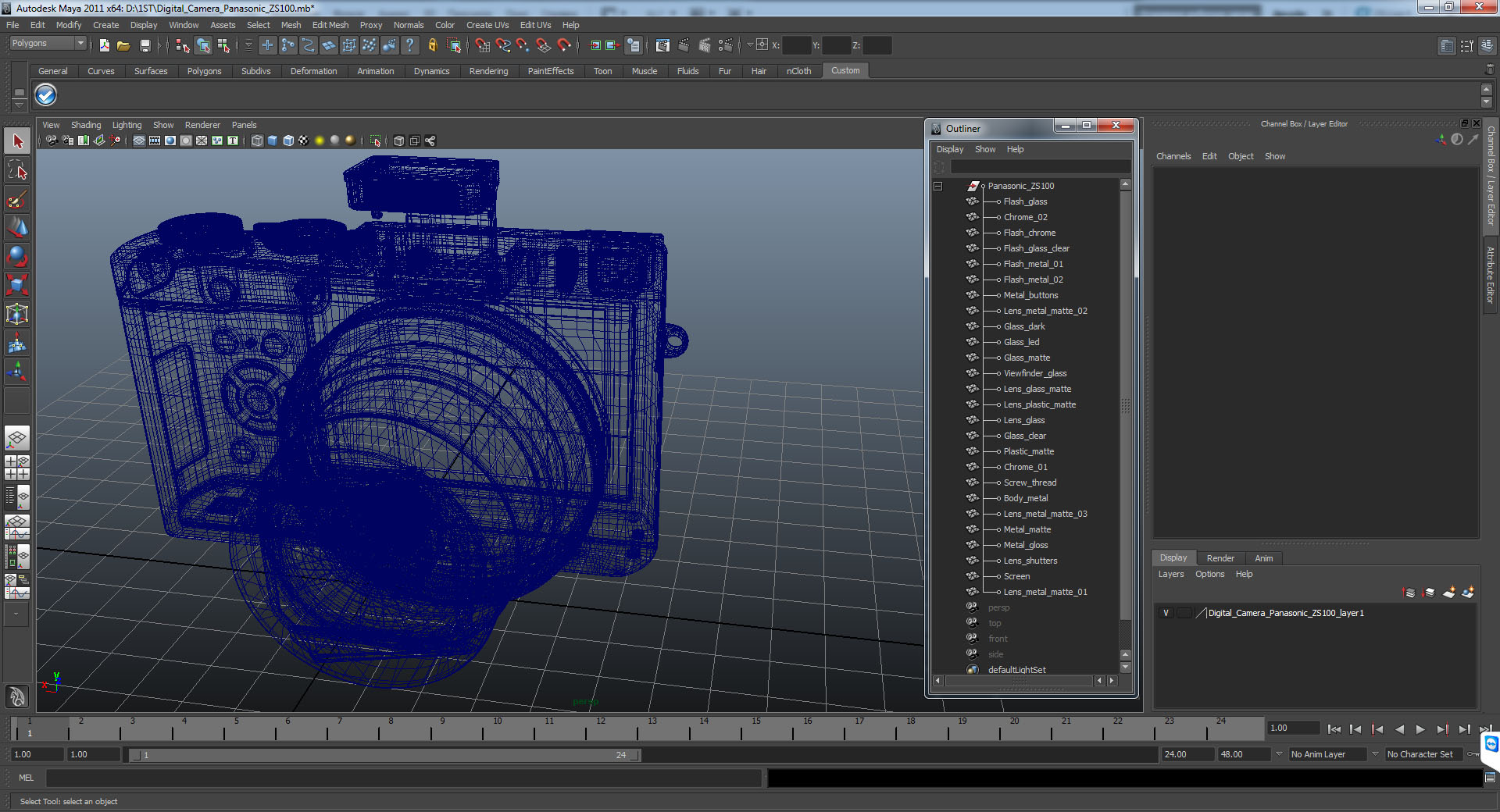This screenshot has width=1500, height=812.
Task: Open the Create UVs menu
Action: tap(487, 25)
